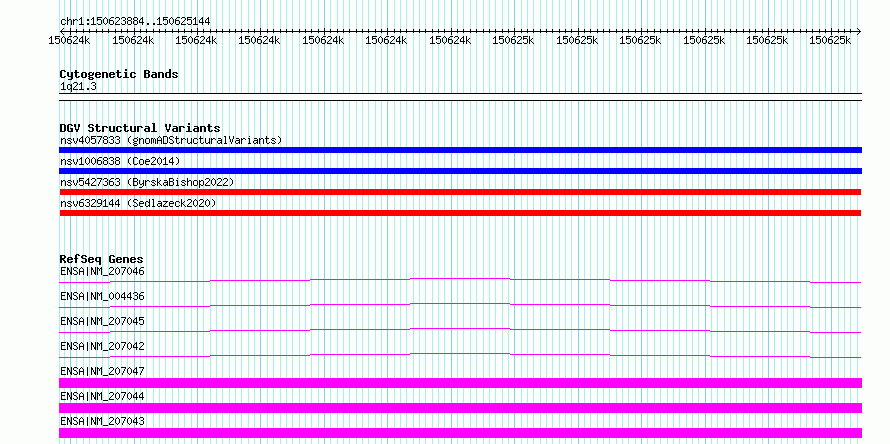Image resolution: width=890 pixels, height=444 pixels.
Task: Select ENSA|NM_207045 gene label
Action: (102, 321)
